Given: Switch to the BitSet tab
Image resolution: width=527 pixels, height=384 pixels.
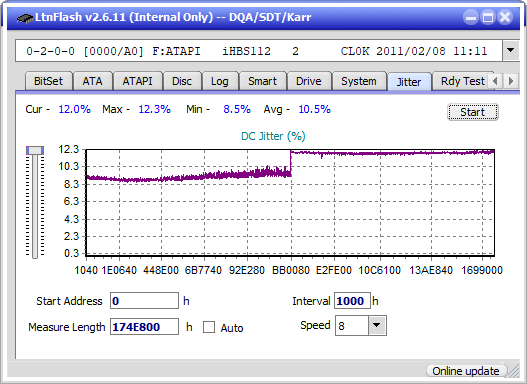Looking at the screenshot, I should click(x=48, y=81).
